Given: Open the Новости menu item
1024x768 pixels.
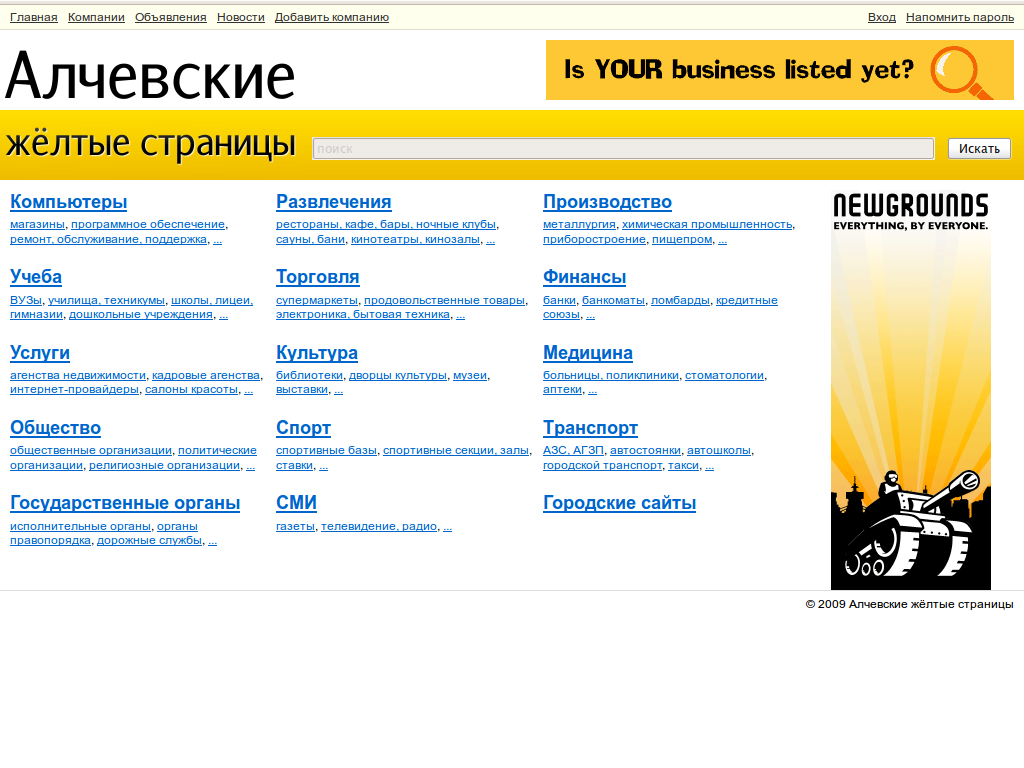Looking at the screenshot, I should pos(240,16).
